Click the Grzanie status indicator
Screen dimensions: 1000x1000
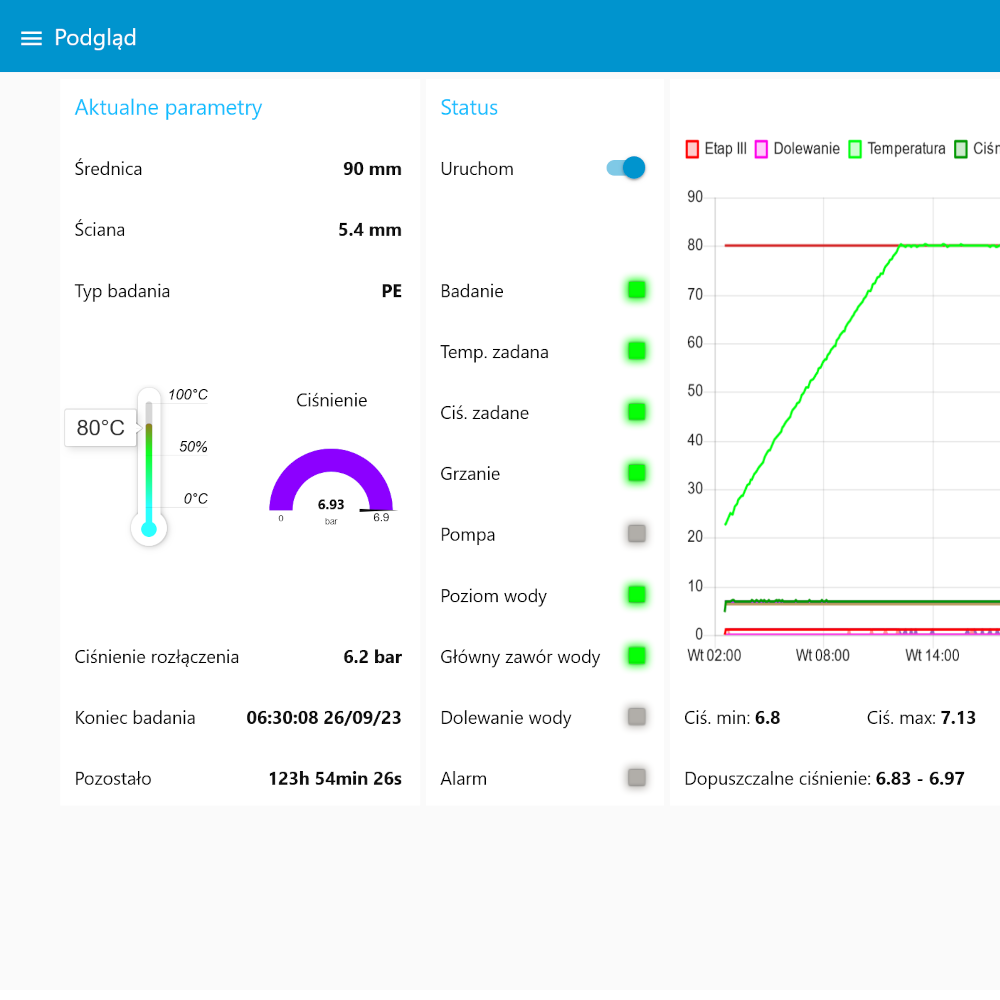[x=636, y=473]
